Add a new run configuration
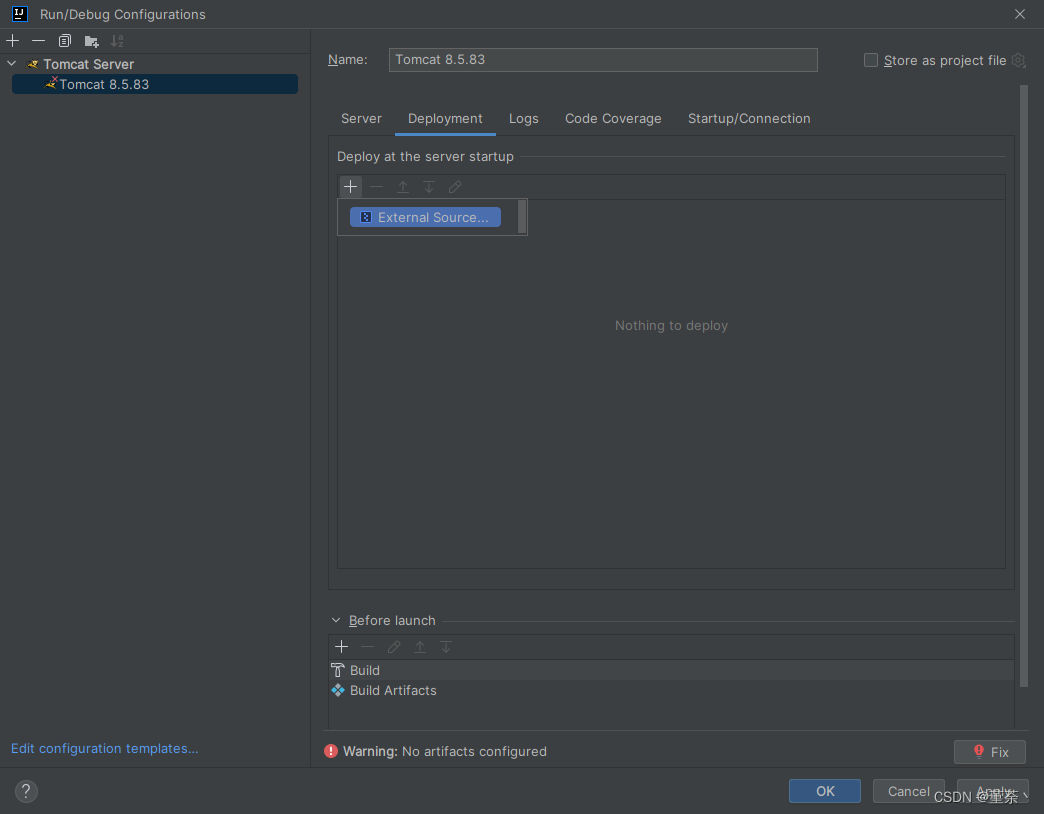 pos(13,41)
